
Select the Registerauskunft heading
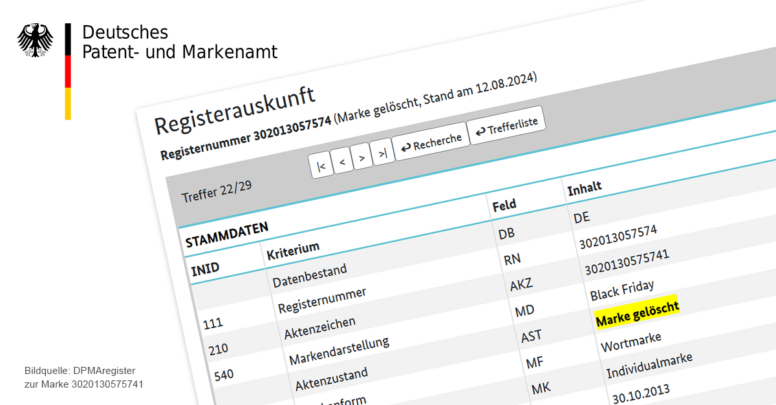pos(235,111)
